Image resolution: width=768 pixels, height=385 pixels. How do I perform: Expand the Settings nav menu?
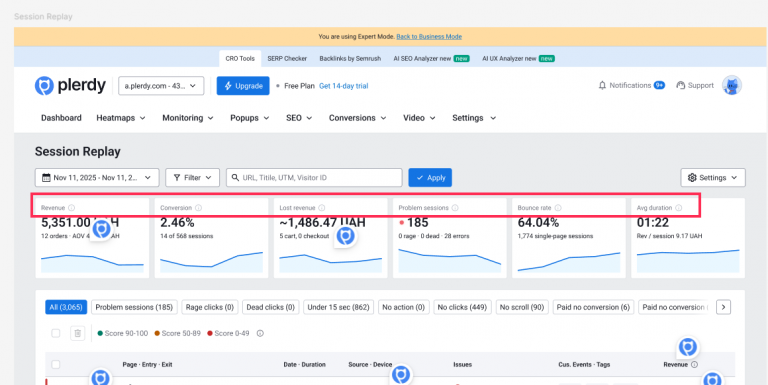tap(474, 118)
